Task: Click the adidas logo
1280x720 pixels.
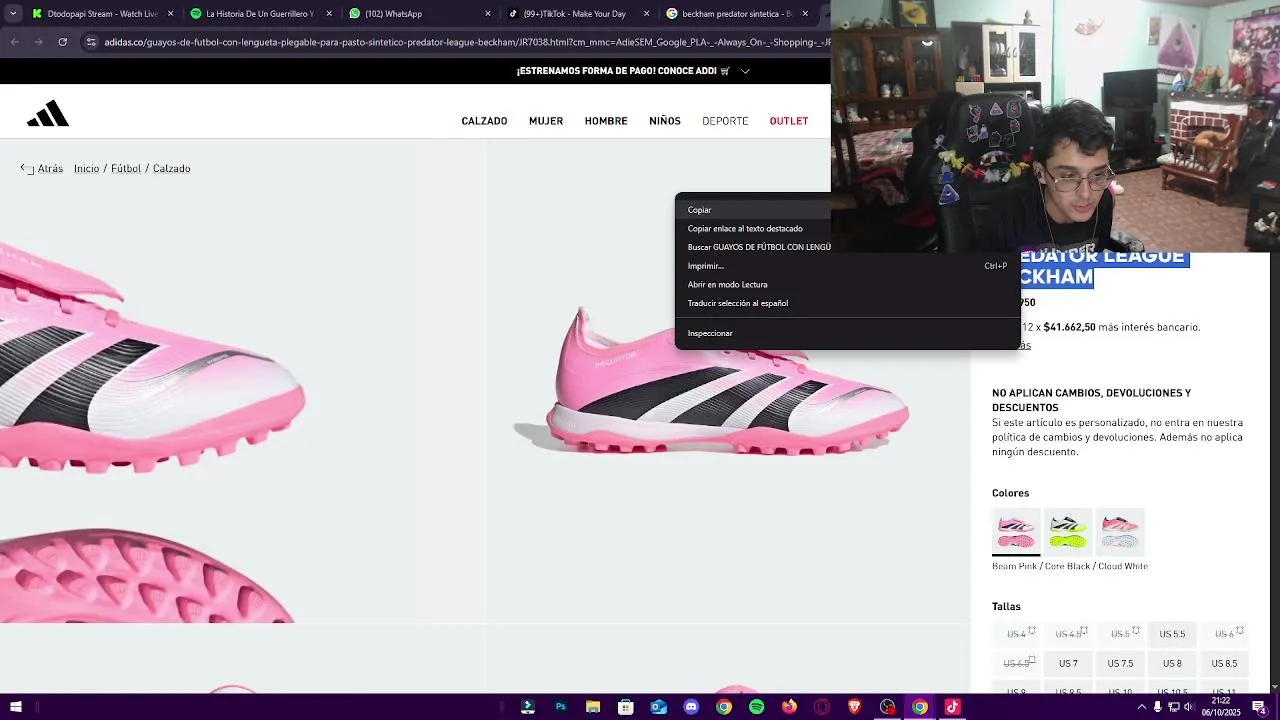Action: [48, 114]
